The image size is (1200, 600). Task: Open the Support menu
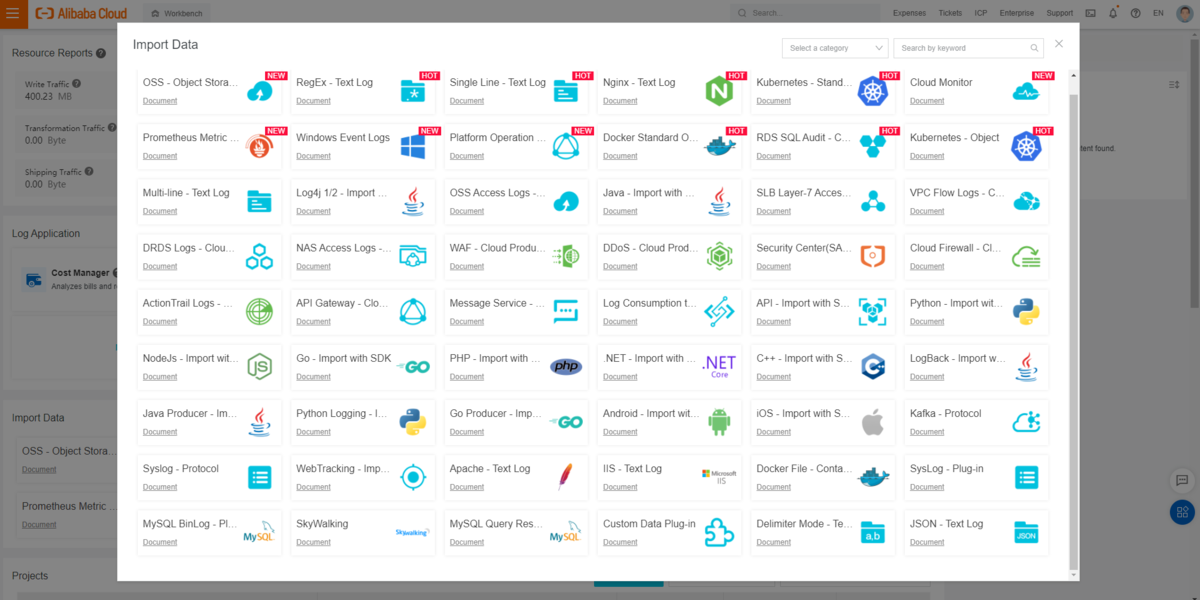[x=1060, y=13]
